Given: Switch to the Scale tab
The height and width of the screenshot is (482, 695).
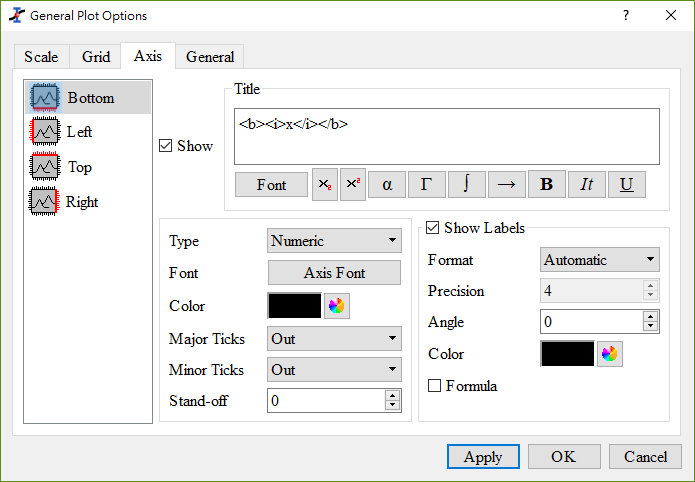Looking at the screenshot, I should [x=41, y=57].
